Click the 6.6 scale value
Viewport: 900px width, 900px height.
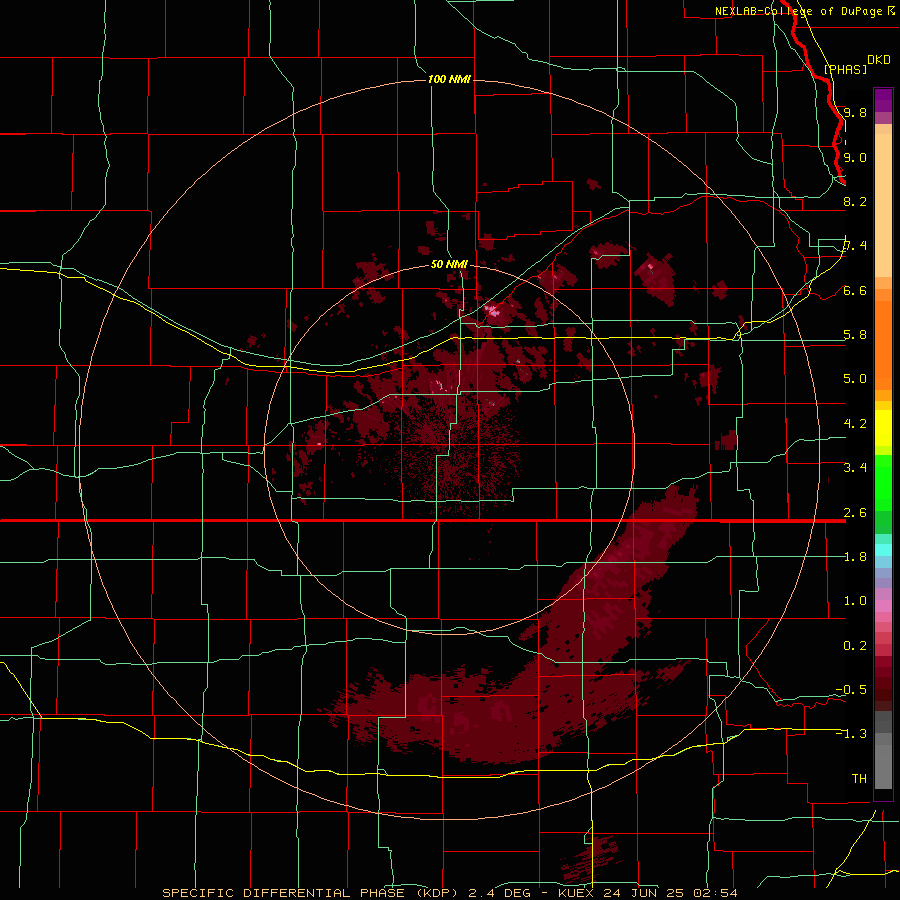855,290
